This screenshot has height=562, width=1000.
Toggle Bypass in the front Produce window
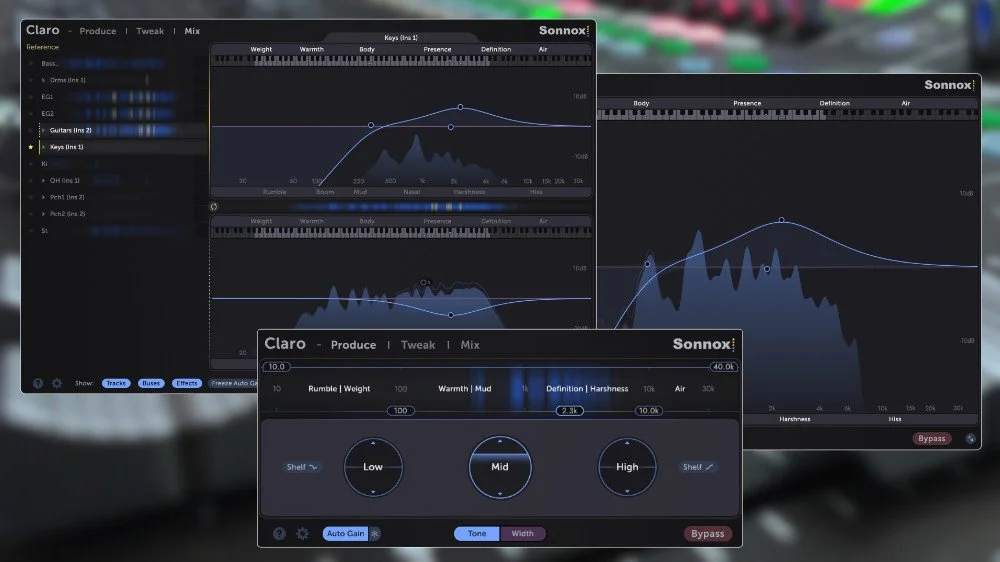pos(708,533)
